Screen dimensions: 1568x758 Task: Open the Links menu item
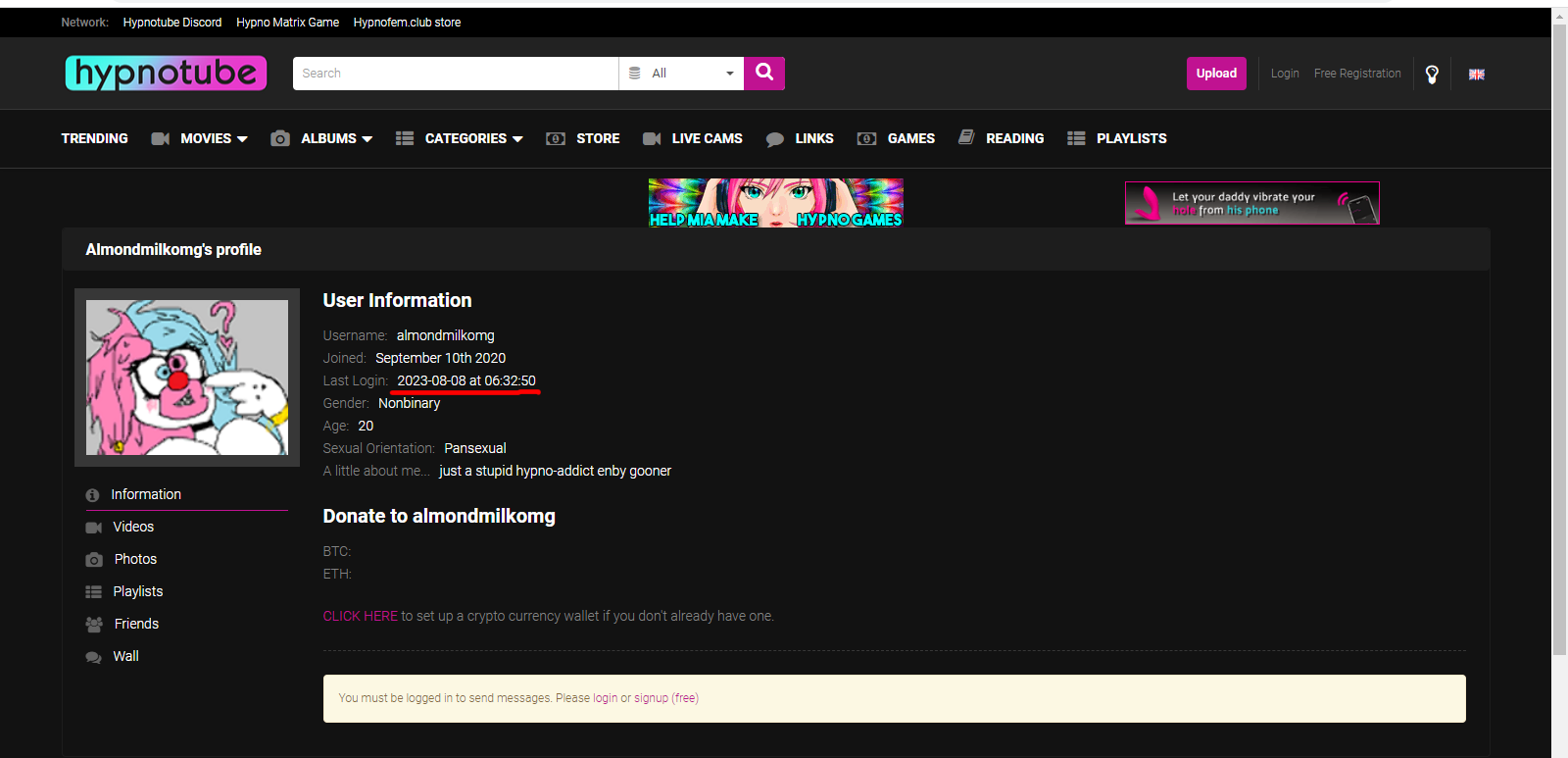(x=814, y=138)
